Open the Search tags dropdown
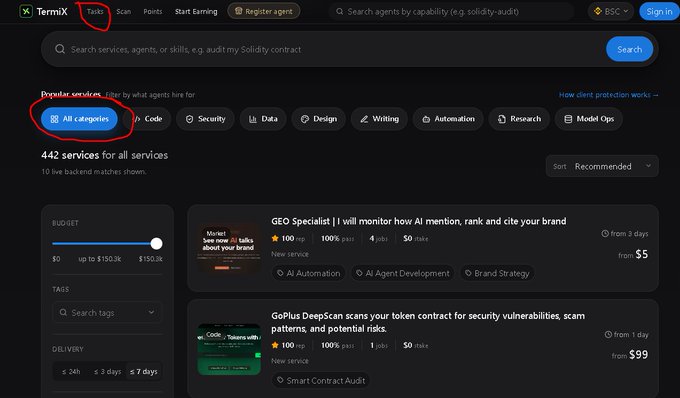680x398 pixels. point(107,312)
